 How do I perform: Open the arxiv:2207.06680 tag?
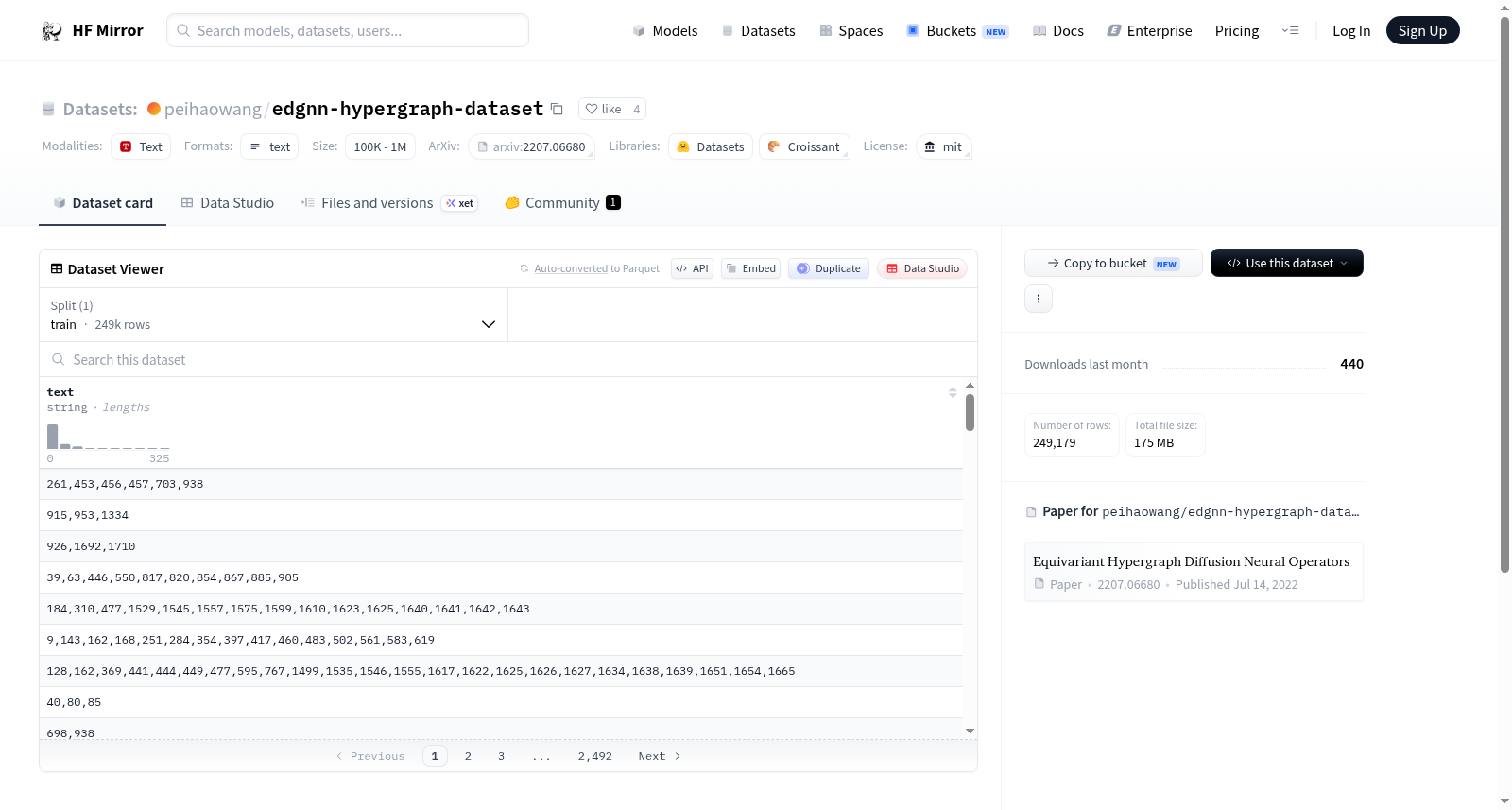click(531, 146)
